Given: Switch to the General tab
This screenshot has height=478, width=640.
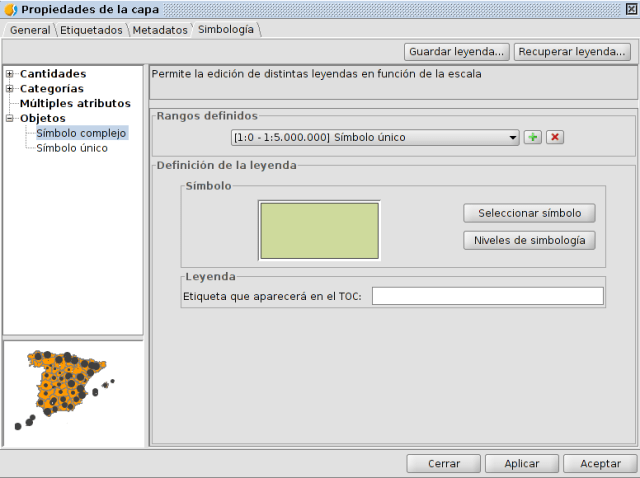Looking at the screenshot, I should point(30,30).
